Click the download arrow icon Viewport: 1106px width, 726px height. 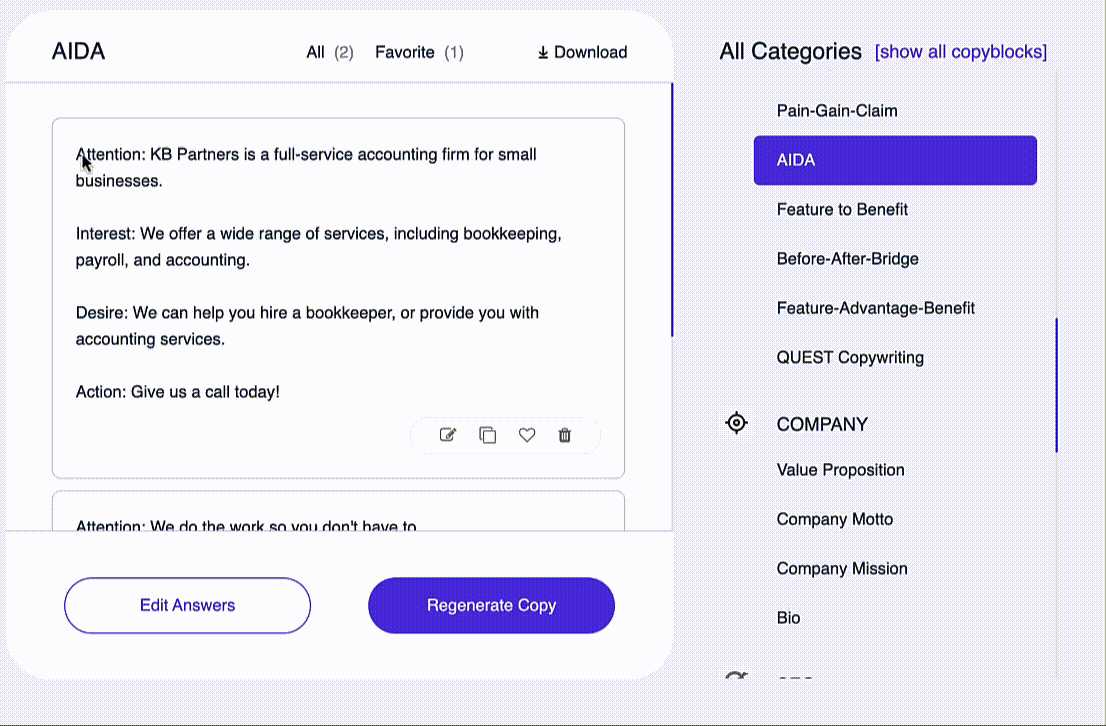pos(542,52)
